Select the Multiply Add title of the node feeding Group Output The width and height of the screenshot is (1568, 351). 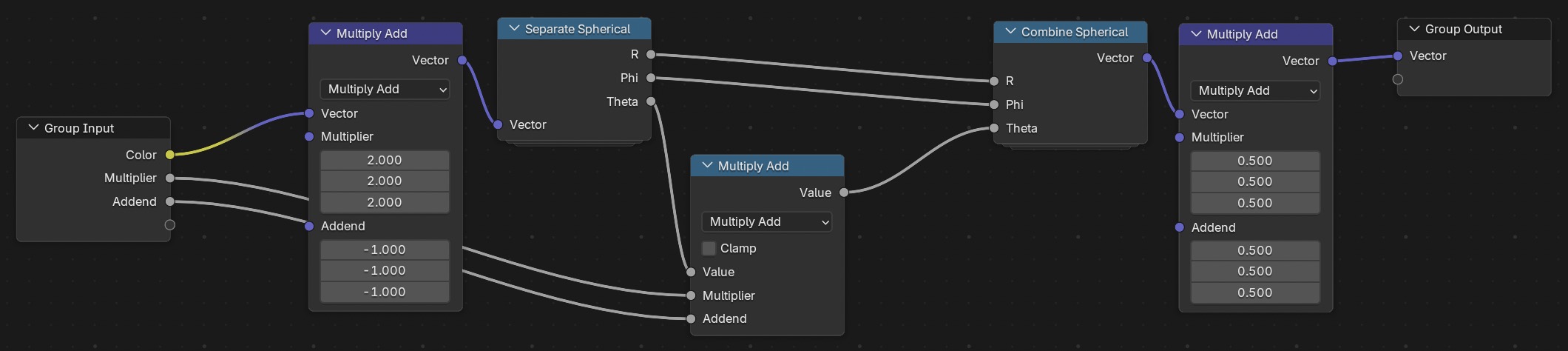pos(1243,34)
